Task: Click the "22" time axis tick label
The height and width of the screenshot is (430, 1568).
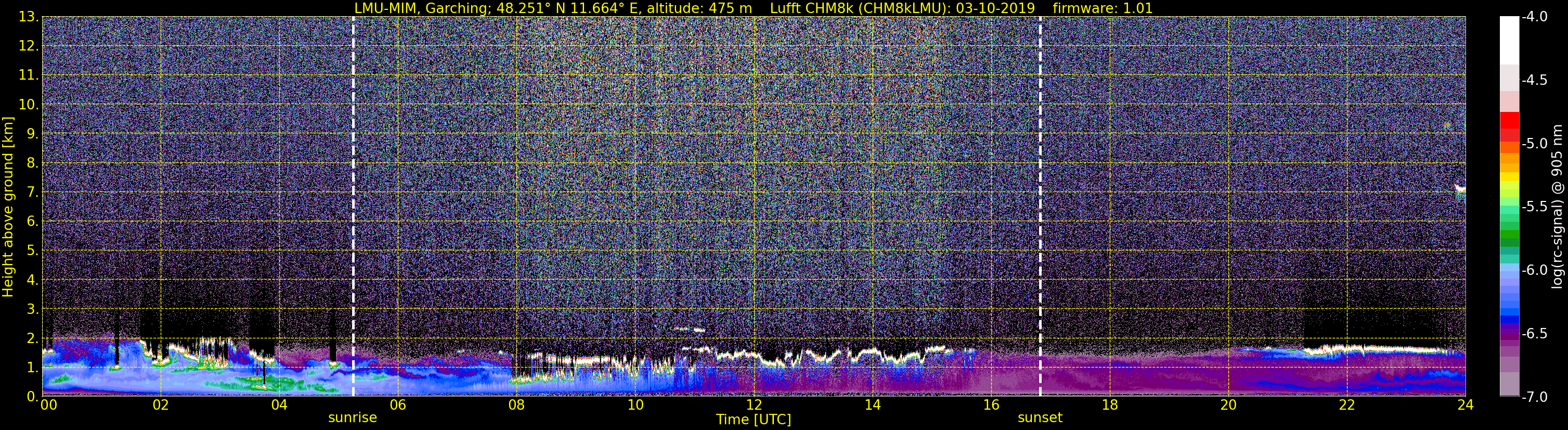Action: tap(1347, 405)
